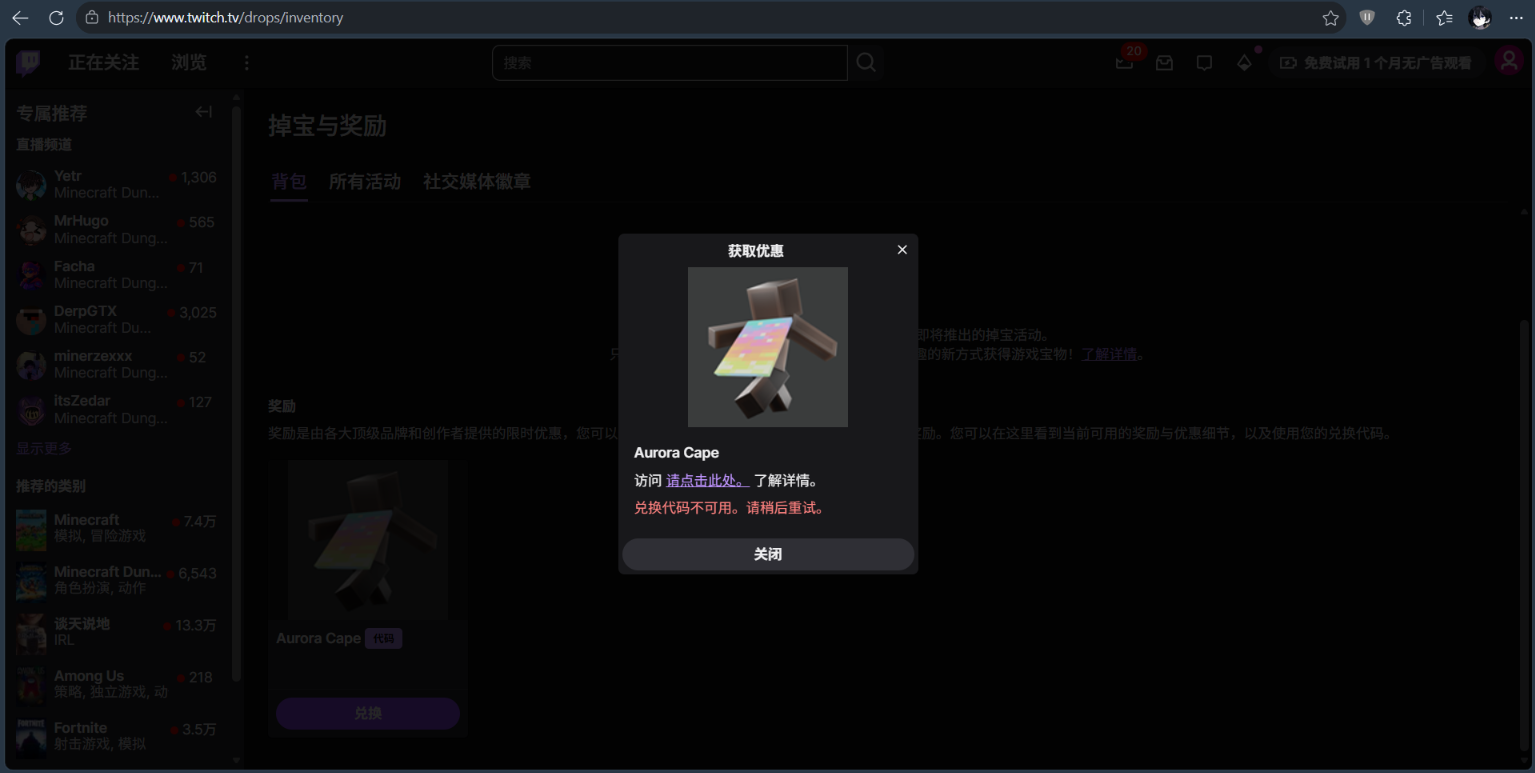Go back using the browser back arrow

coord(20,18)
